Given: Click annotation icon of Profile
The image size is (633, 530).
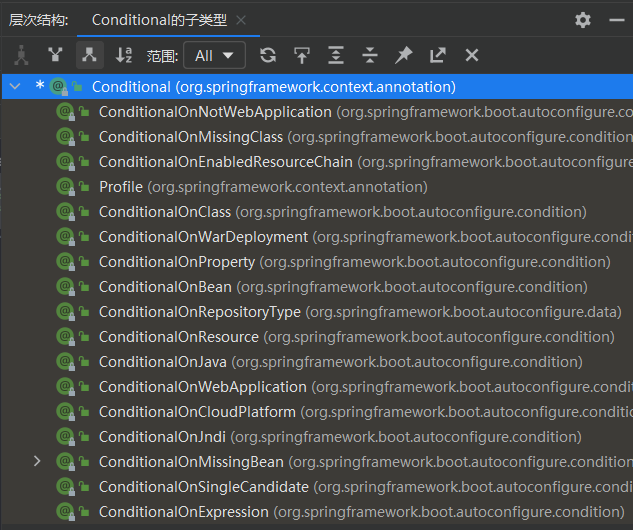Looking at the screenshot, I should 65,186.
